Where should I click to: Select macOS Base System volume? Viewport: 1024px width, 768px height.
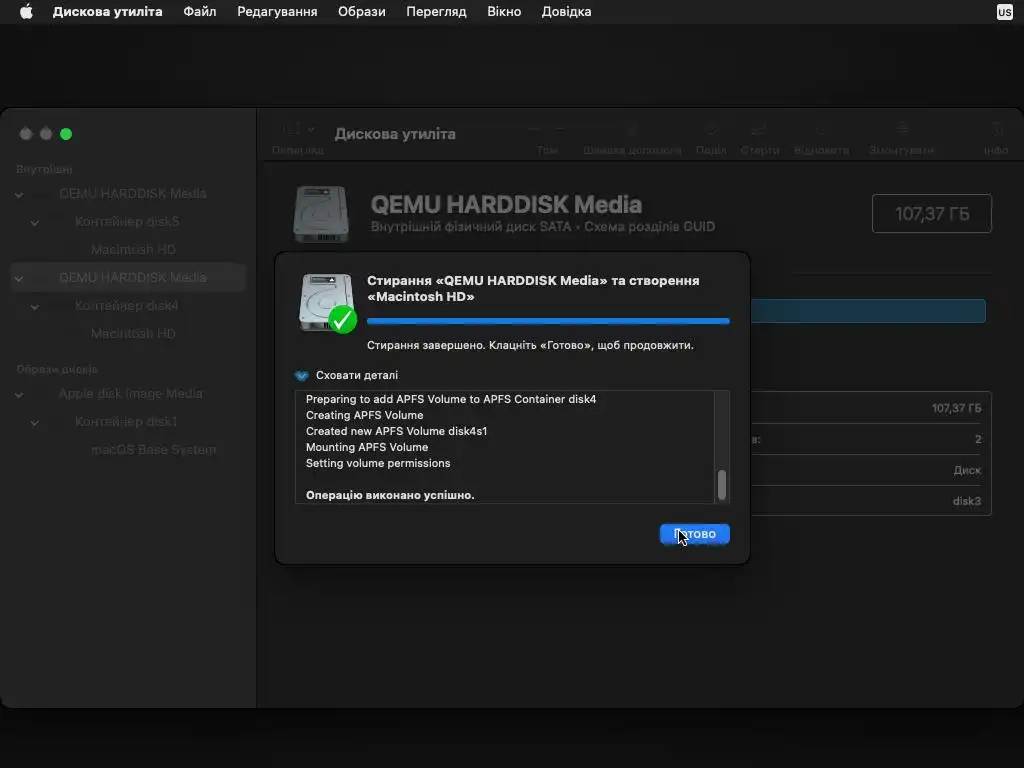point(153,449)
